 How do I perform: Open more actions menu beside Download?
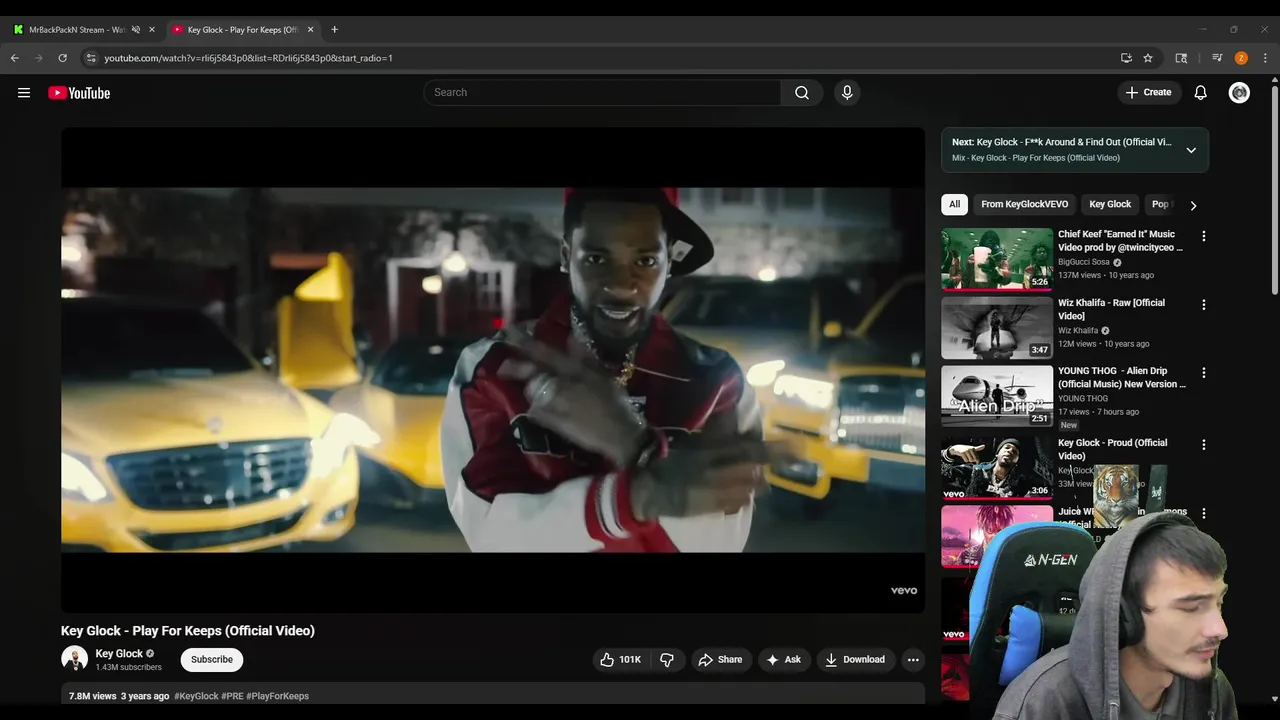(913, 660)
